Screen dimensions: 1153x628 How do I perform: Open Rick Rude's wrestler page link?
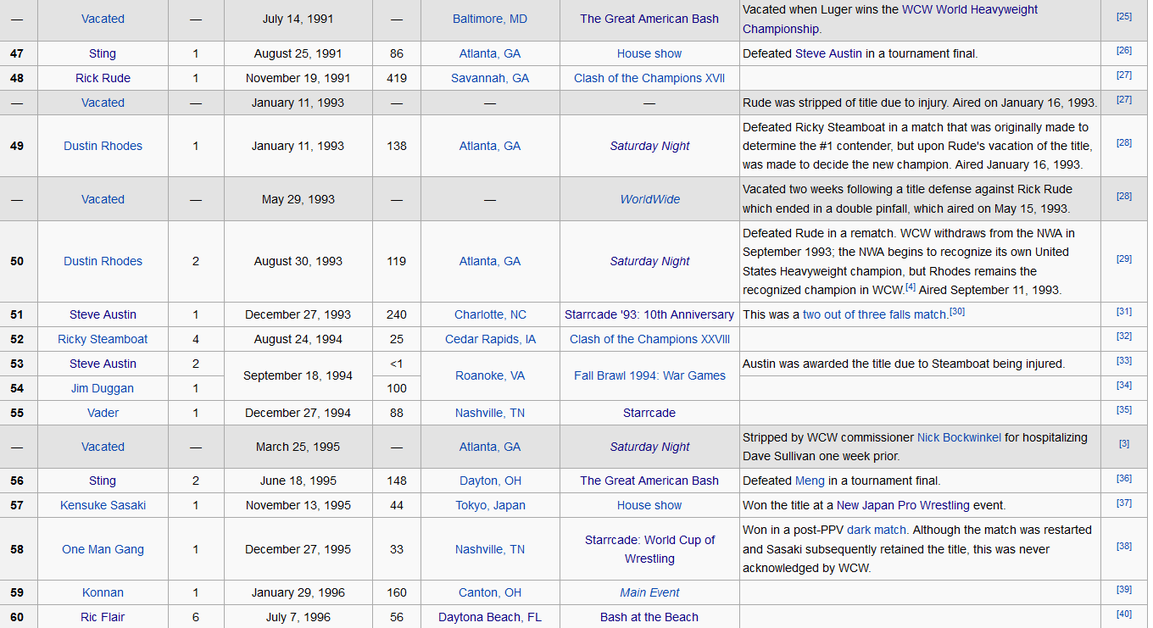(102, 78)
